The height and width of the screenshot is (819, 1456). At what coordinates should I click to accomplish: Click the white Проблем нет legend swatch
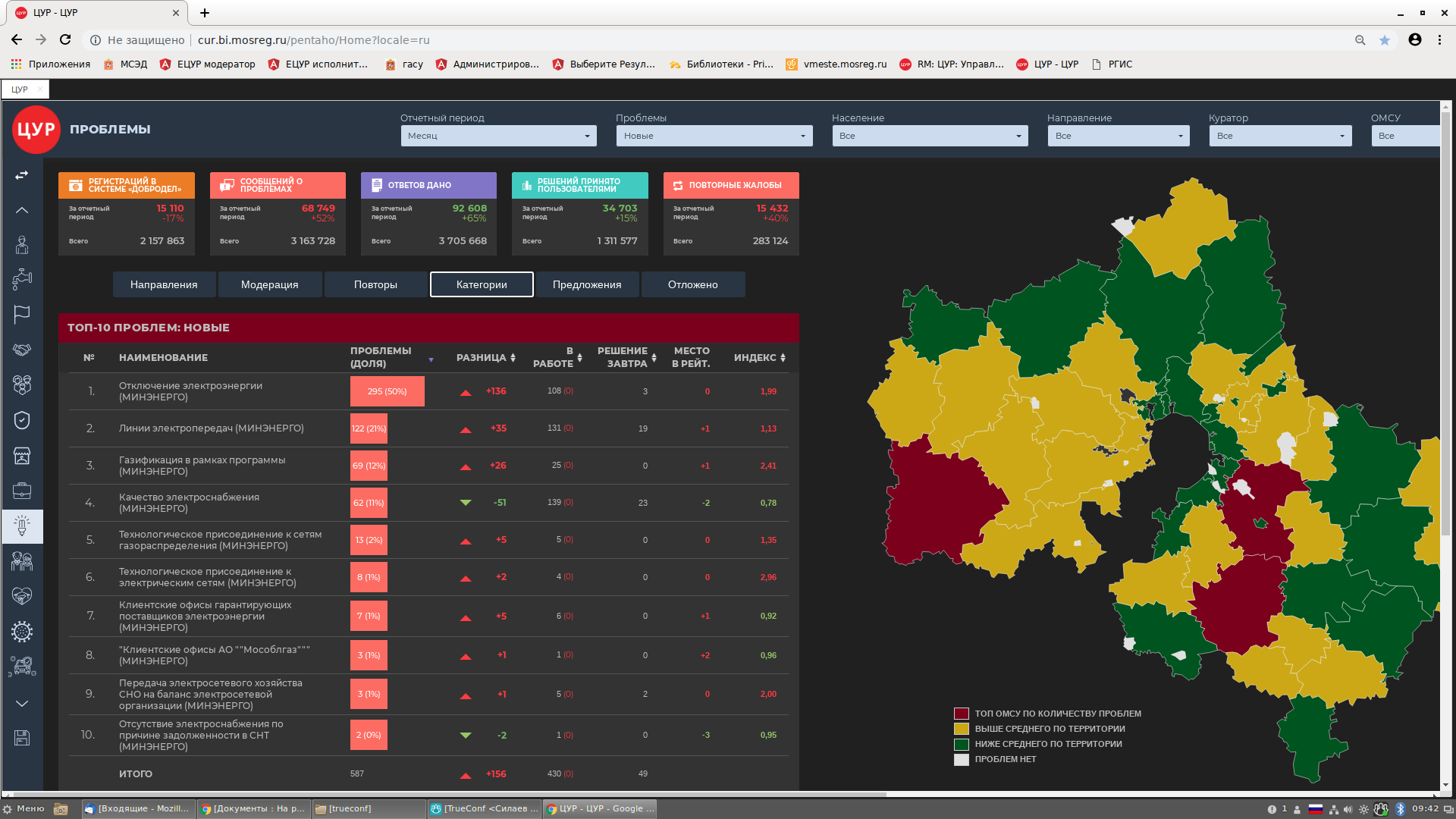tap(962, 759)
